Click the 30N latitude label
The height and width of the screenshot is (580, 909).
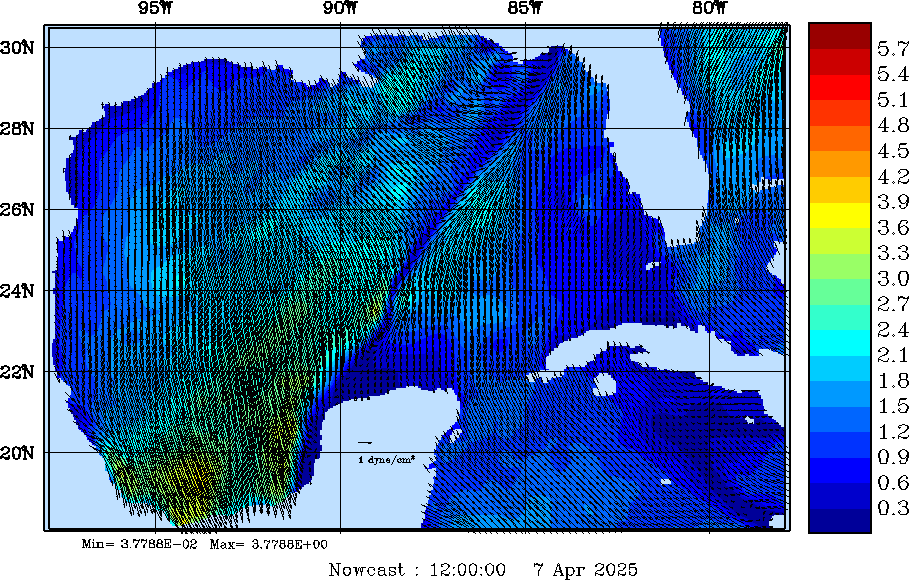[x=17, y=48]
